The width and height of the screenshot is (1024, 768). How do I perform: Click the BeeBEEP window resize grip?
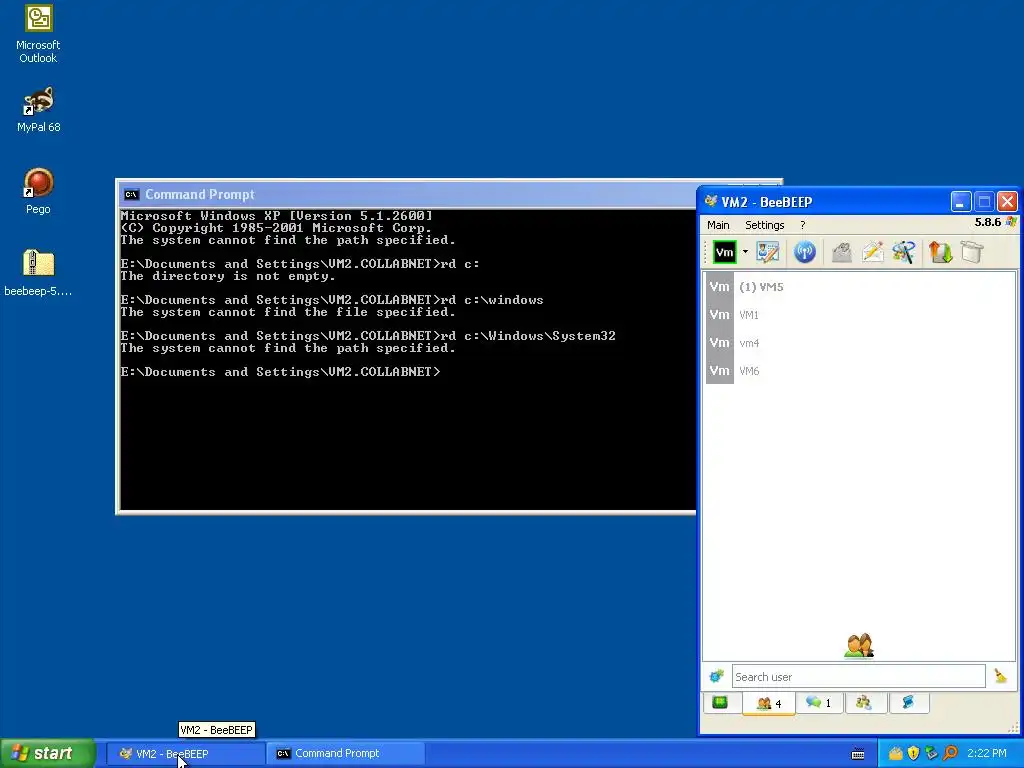[1014, 728]
